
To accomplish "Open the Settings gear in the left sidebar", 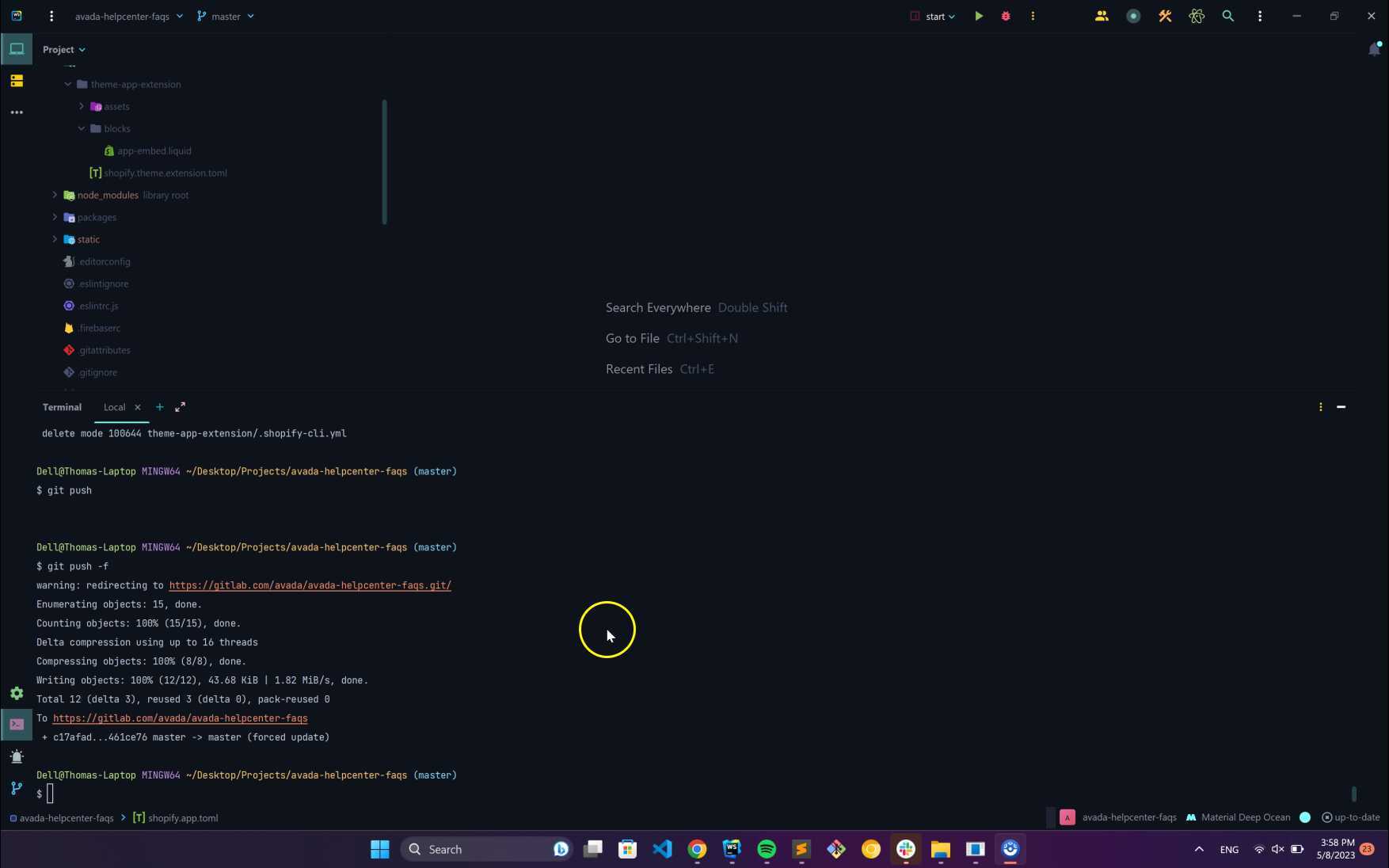I will pos(17,694).
